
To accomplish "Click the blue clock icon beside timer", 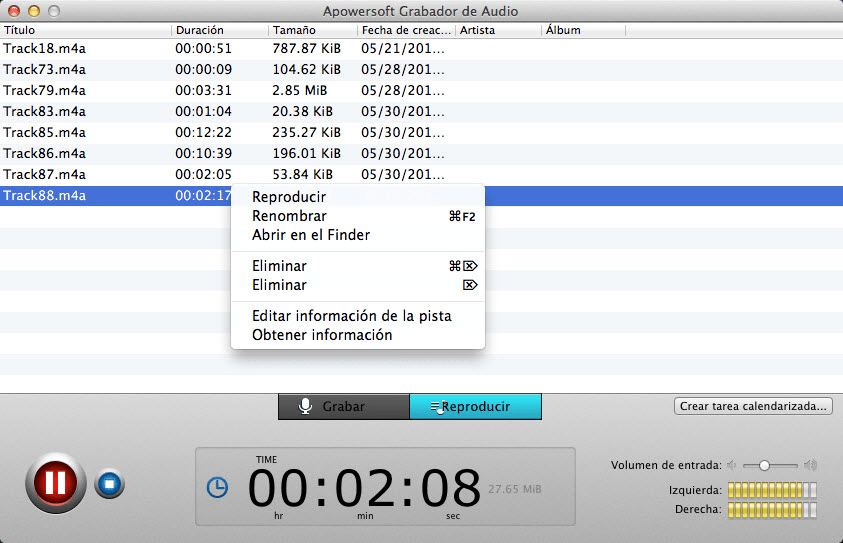I will (217, 487).
